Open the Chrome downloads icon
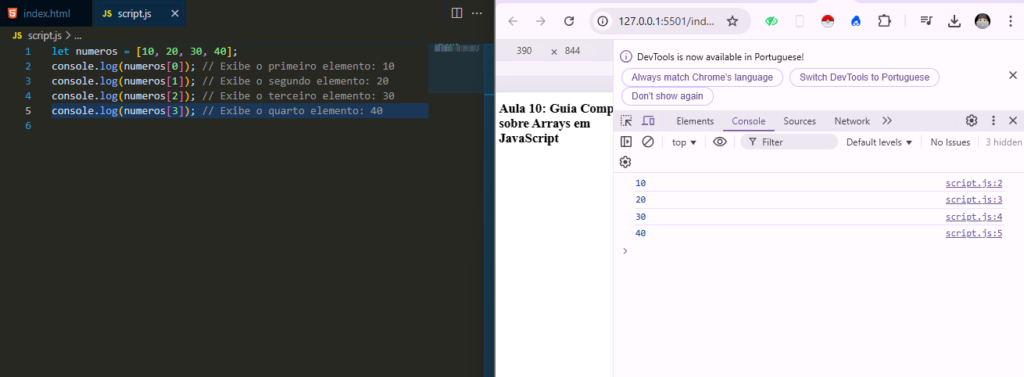The width and height of the screenshot is (1024, 377). coord(954,22)
